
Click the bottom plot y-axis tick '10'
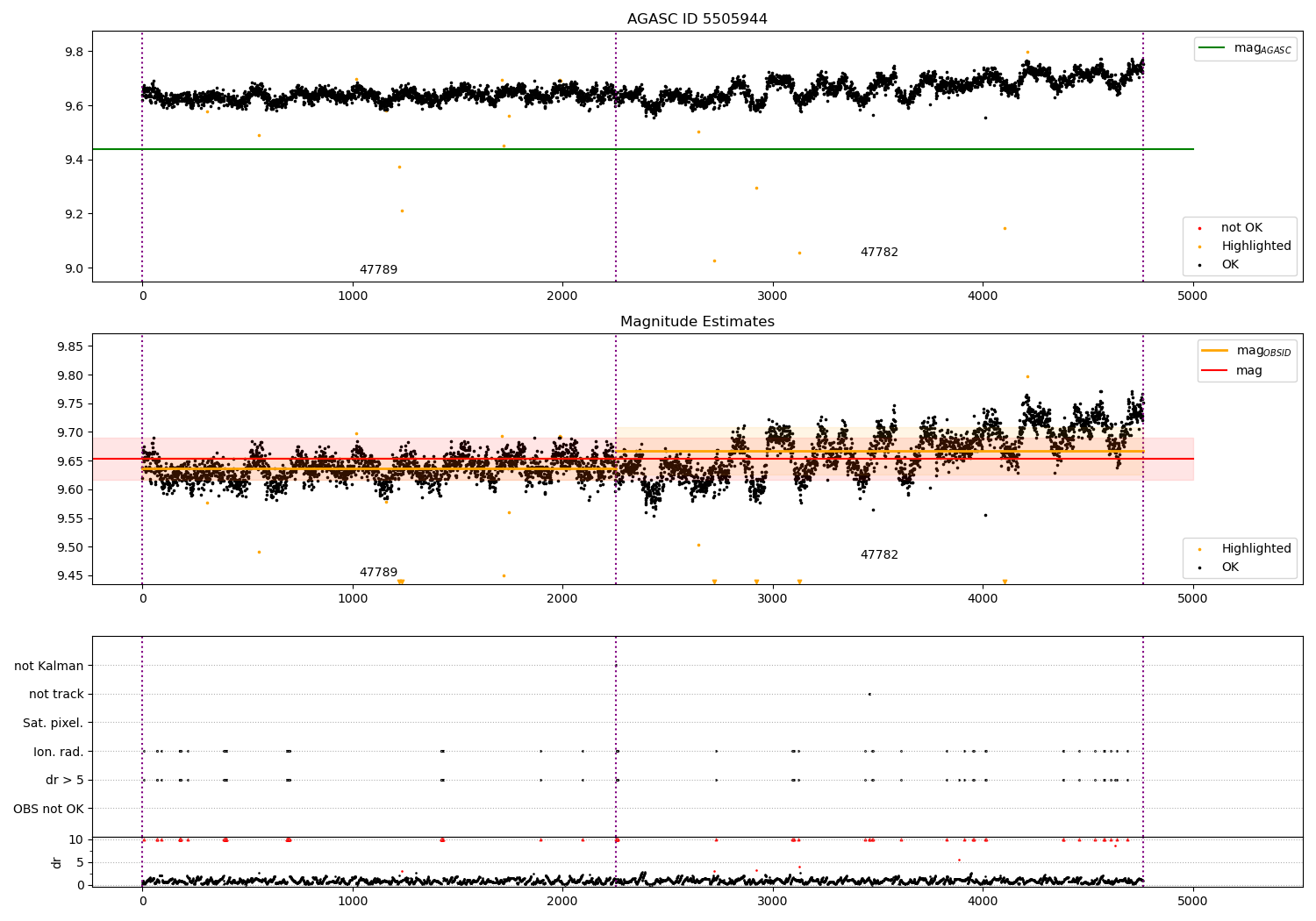click(x=77, y=839)
